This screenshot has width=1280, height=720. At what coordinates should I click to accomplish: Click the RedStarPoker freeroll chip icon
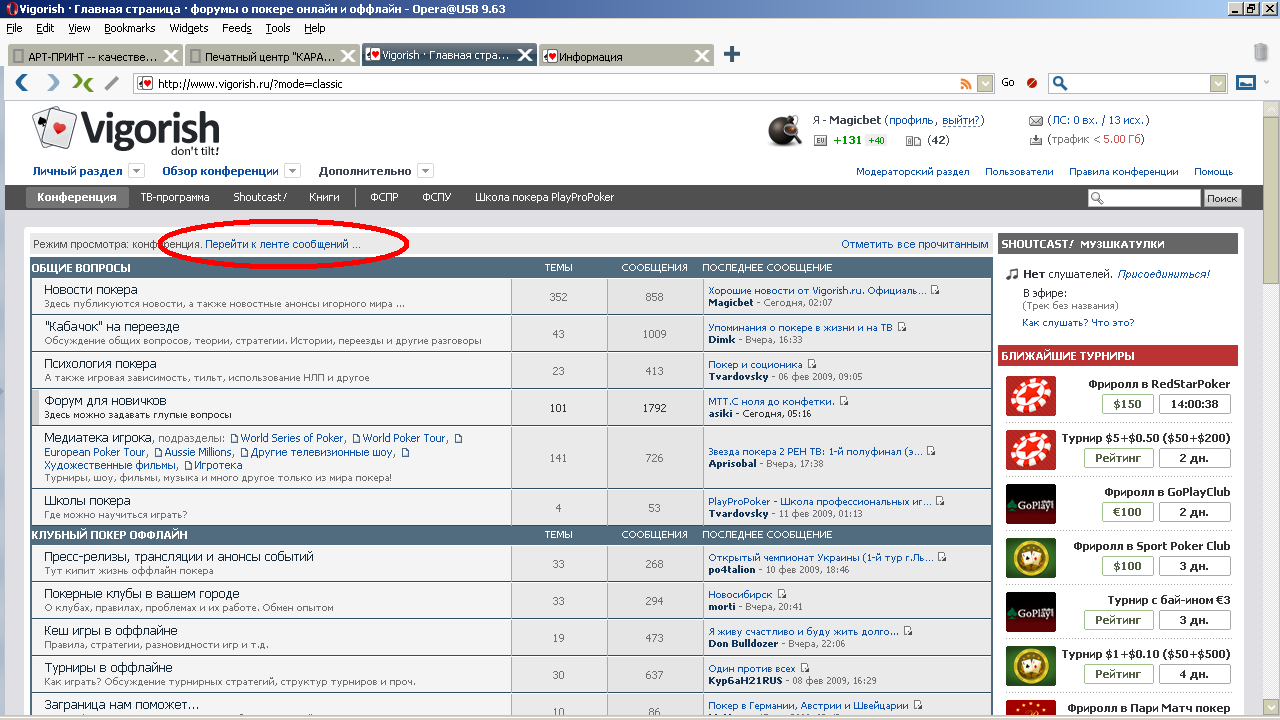click(1030, 395)
